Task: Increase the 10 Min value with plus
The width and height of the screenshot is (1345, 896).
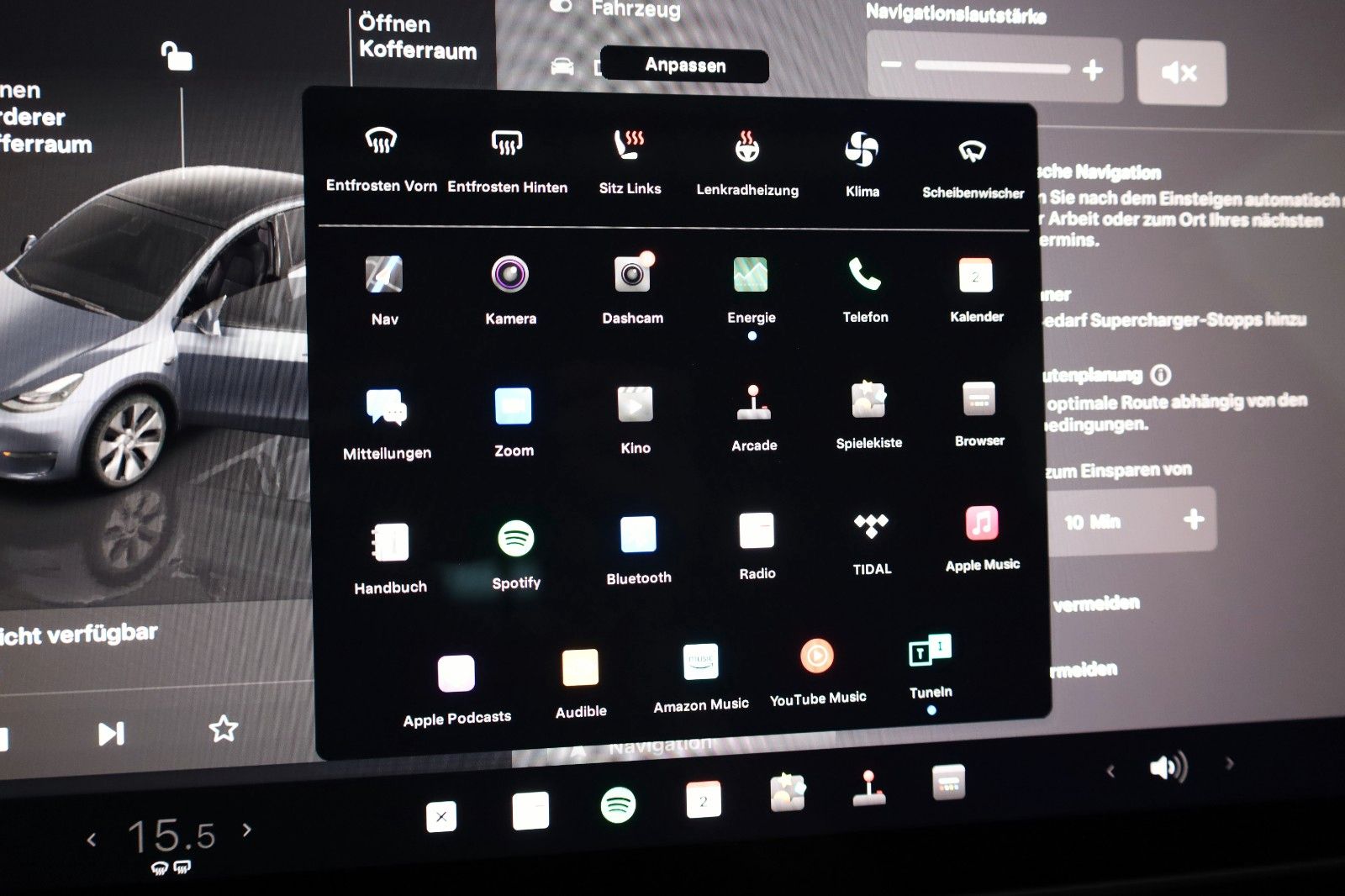Action: (1193, 519)
